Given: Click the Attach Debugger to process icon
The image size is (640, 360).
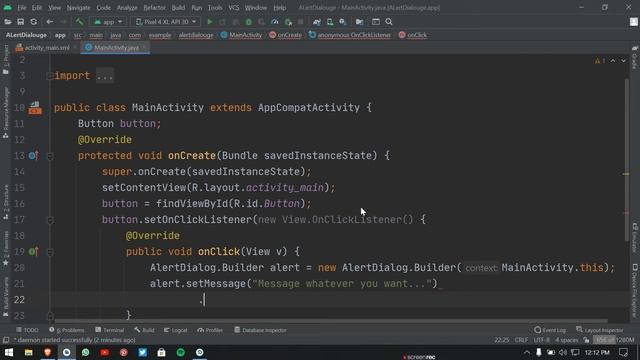Looking at the screenshot, I should tap(288, 22).
